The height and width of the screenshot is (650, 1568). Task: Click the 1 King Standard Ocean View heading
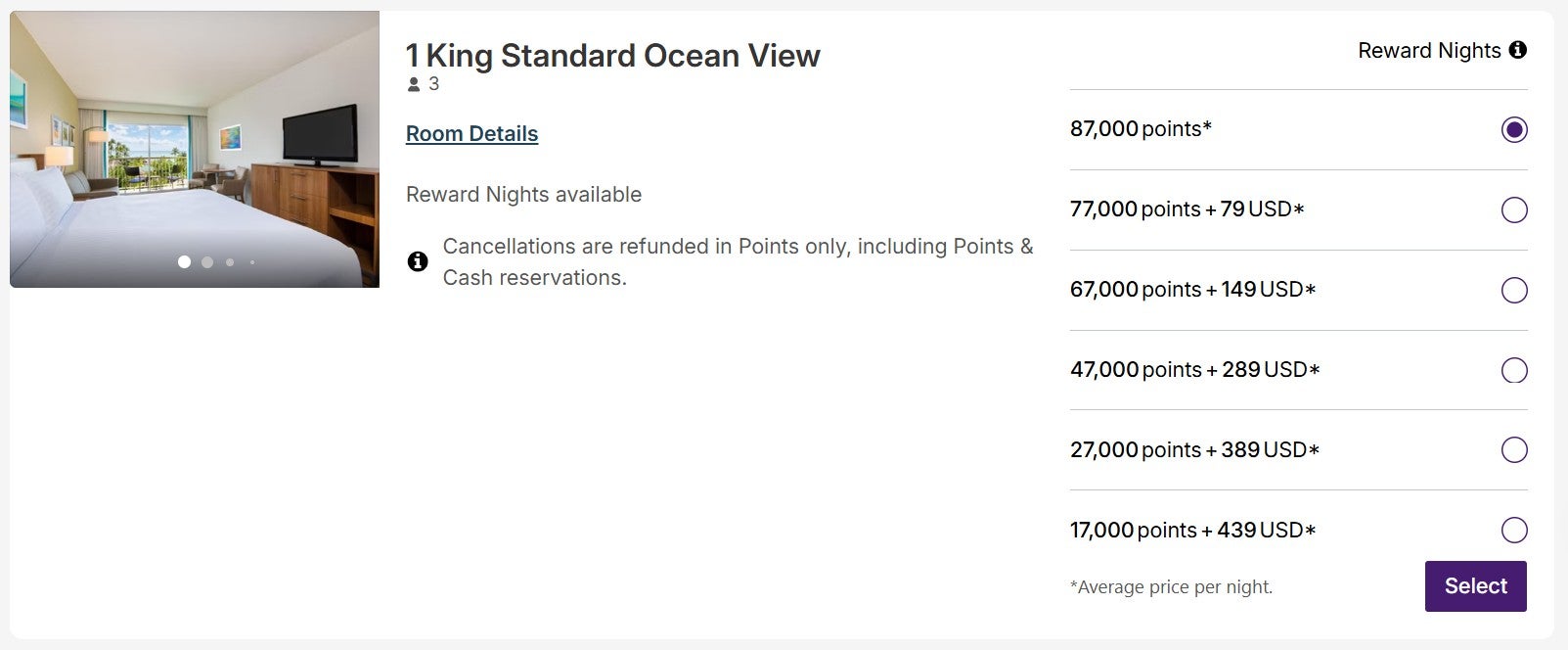(x=613, y=56)
